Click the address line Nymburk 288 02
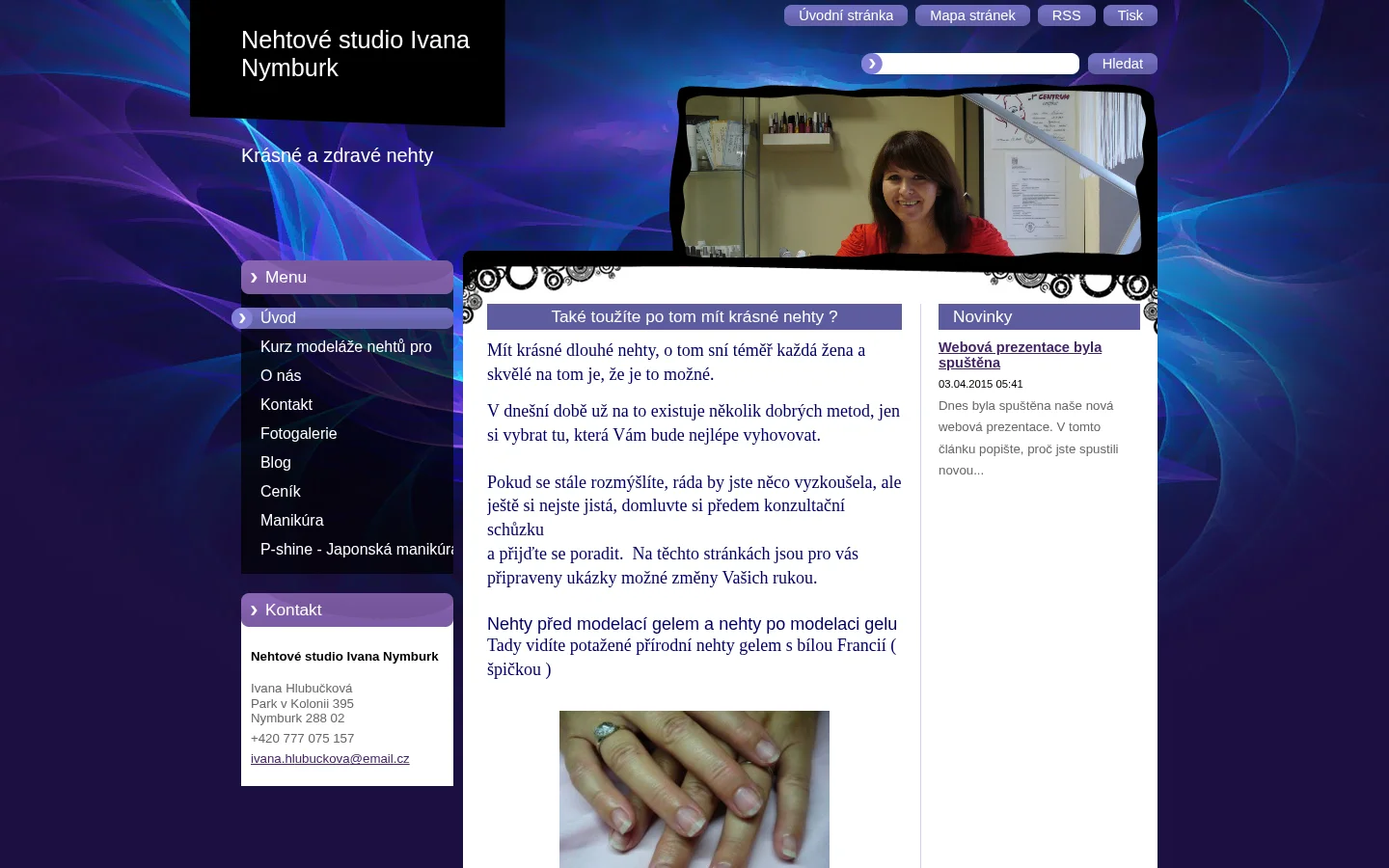Viewport: 1389px width, 868px height. (x=297, y=719)
